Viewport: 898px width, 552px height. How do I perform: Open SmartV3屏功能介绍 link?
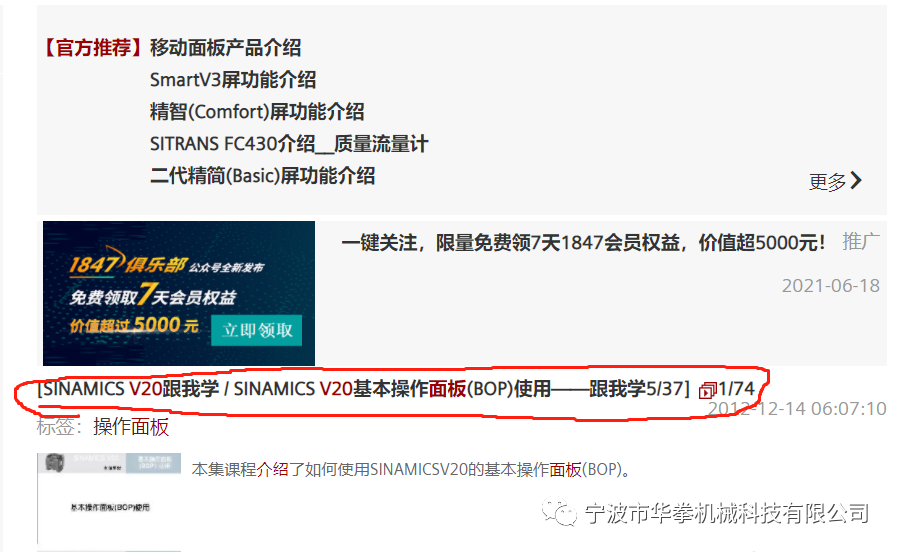[x=233, y=80]
